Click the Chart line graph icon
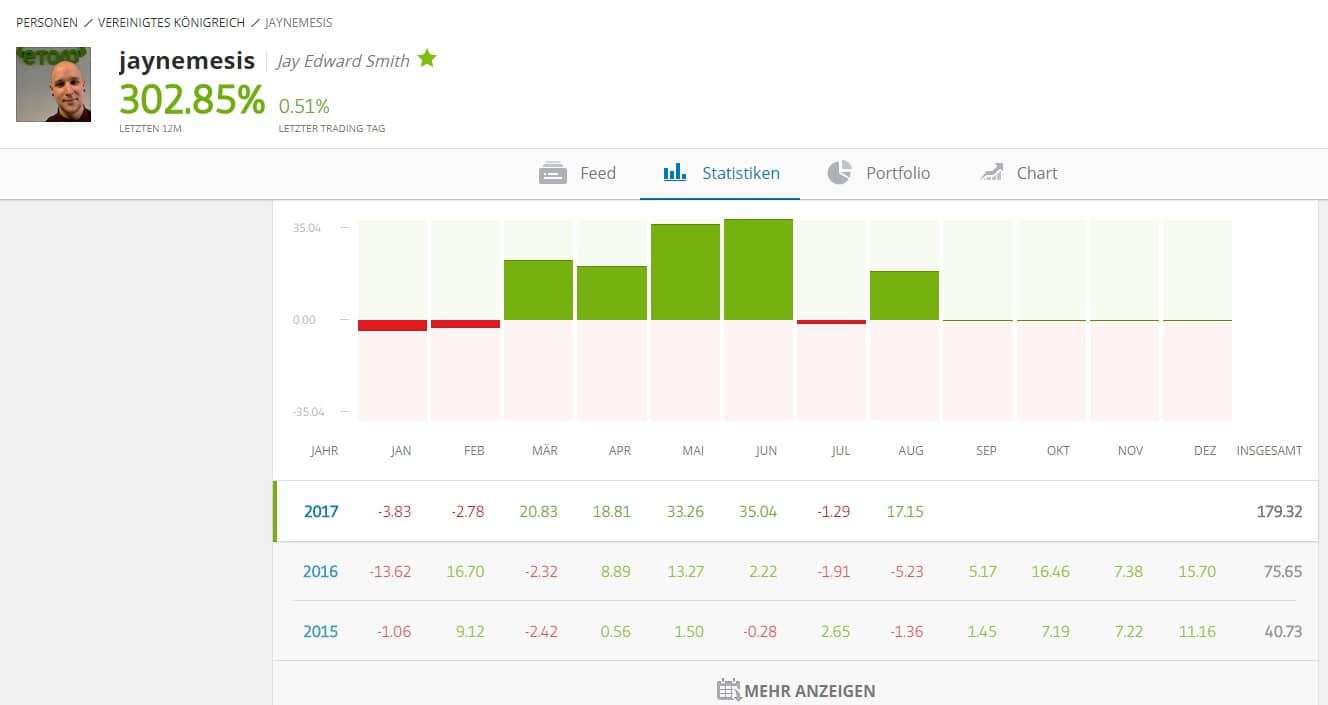This screenshot has width=1328, height=705. tap(991, 173)
